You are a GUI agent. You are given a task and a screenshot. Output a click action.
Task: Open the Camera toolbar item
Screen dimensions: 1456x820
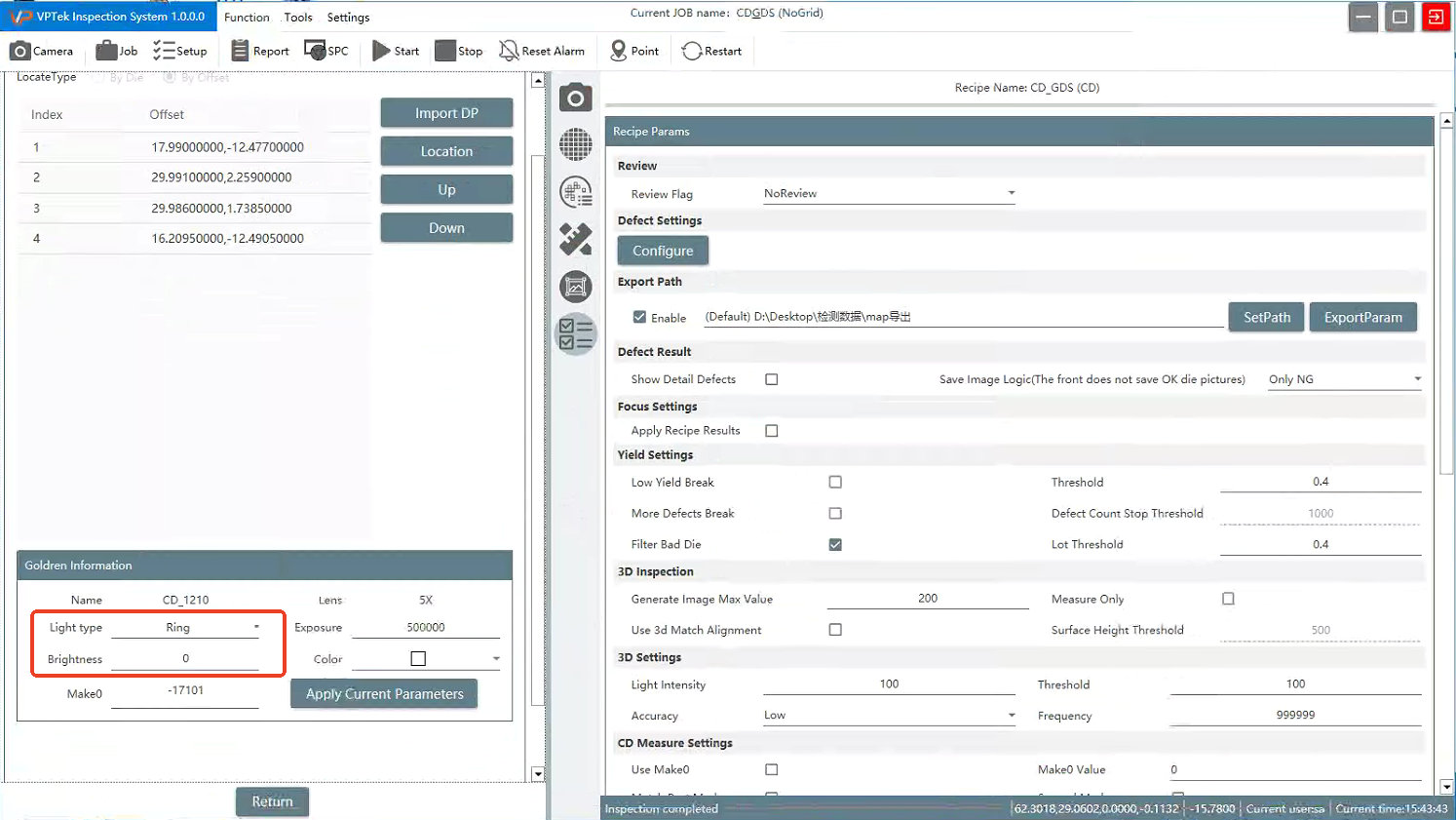point(41,51)
